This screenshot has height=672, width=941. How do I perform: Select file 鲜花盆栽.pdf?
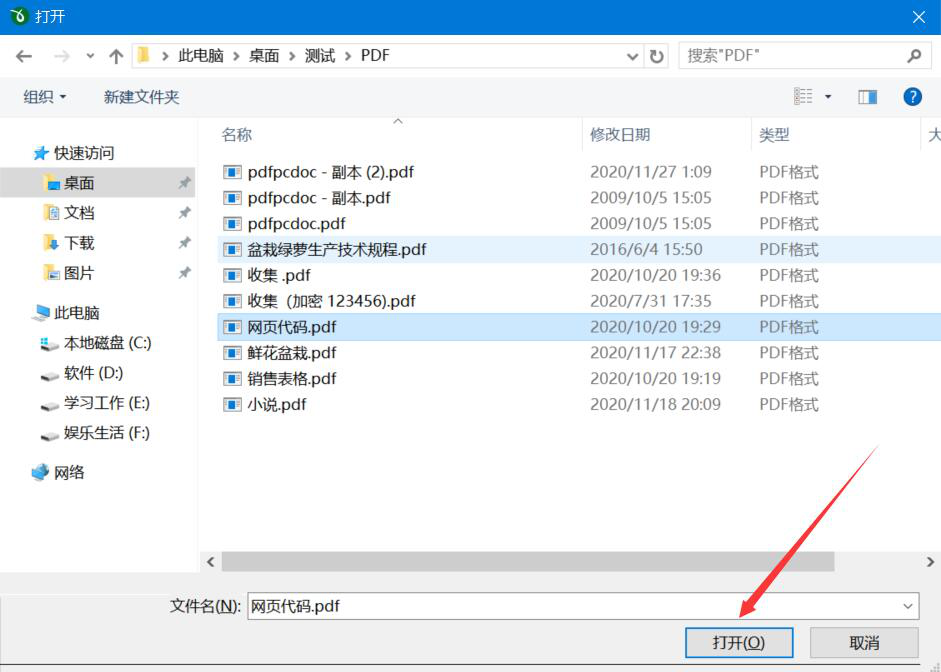click(x=292, y=353)
